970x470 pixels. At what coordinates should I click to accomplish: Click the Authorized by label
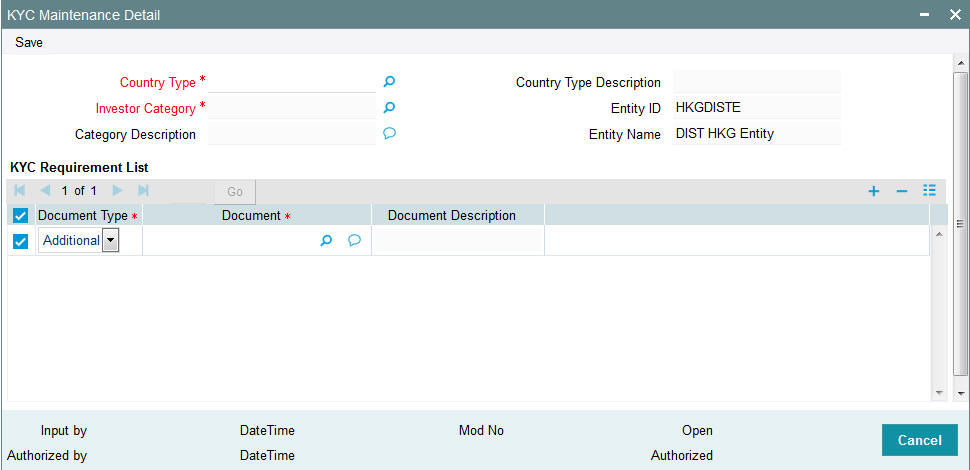[x=47, y=456]
